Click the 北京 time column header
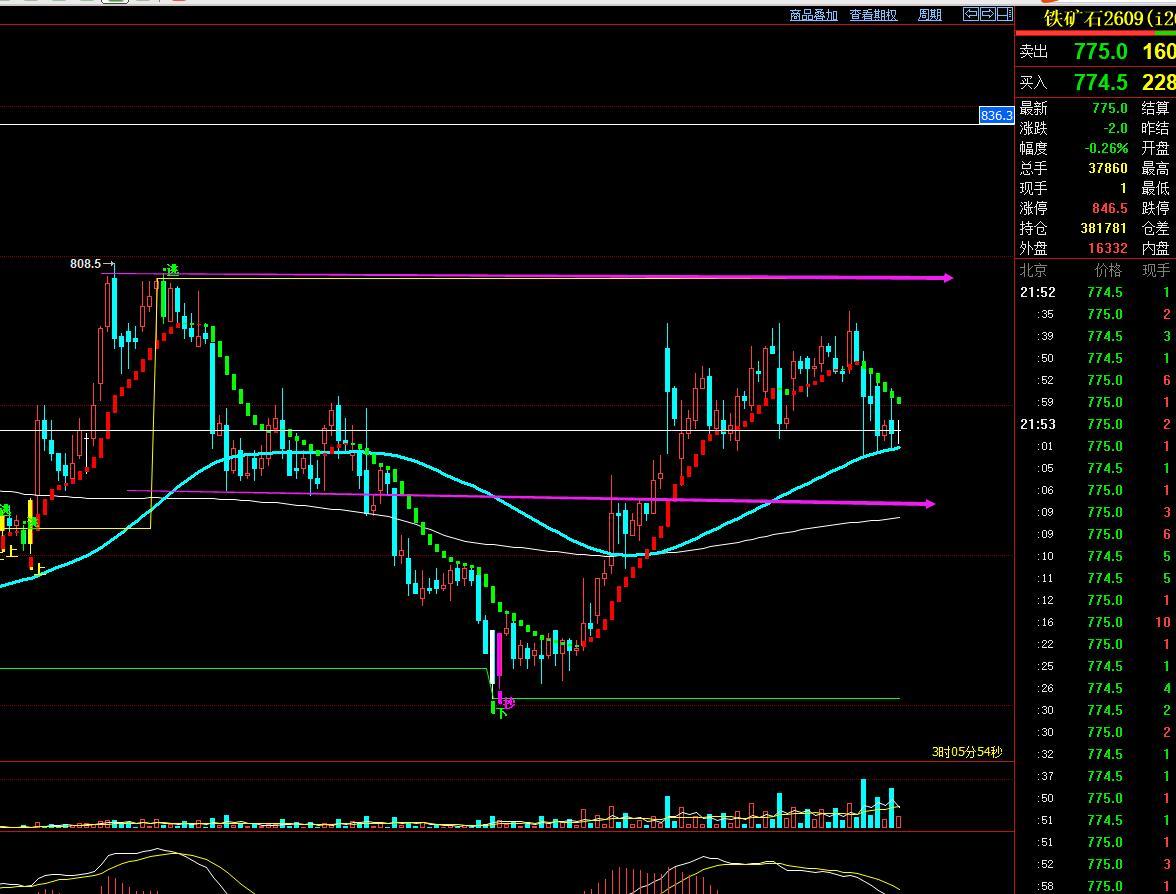1176x894 pixels. pyautogui.click(x=1034, y=270)
